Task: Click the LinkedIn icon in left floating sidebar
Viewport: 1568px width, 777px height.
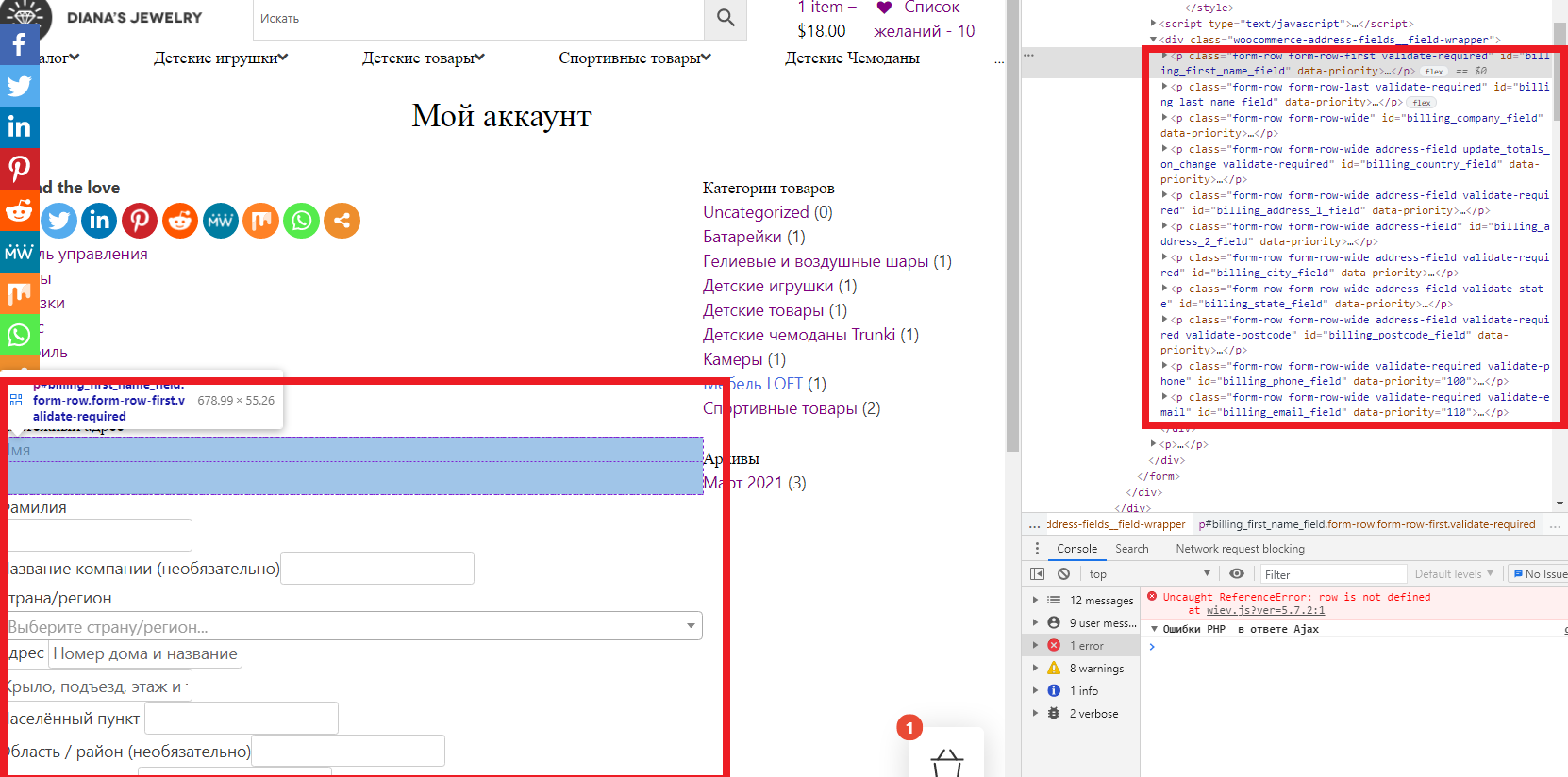Action: [x=19, y=127]
